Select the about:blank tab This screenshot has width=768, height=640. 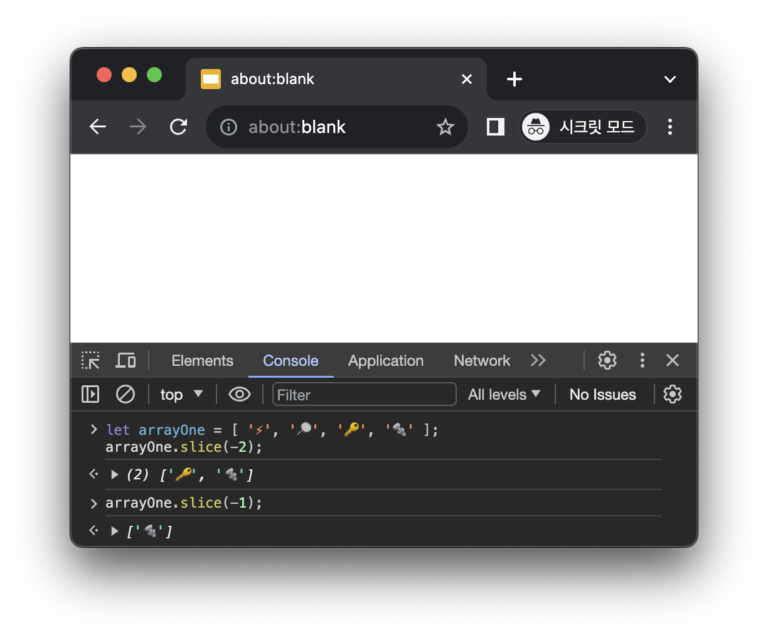pos(336,79)
